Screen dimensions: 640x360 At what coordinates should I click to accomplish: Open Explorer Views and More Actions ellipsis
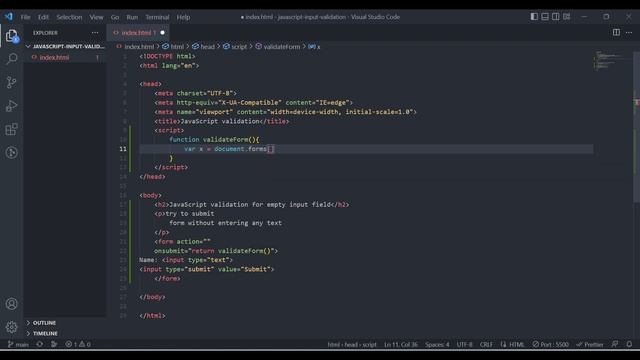(95, 33)
